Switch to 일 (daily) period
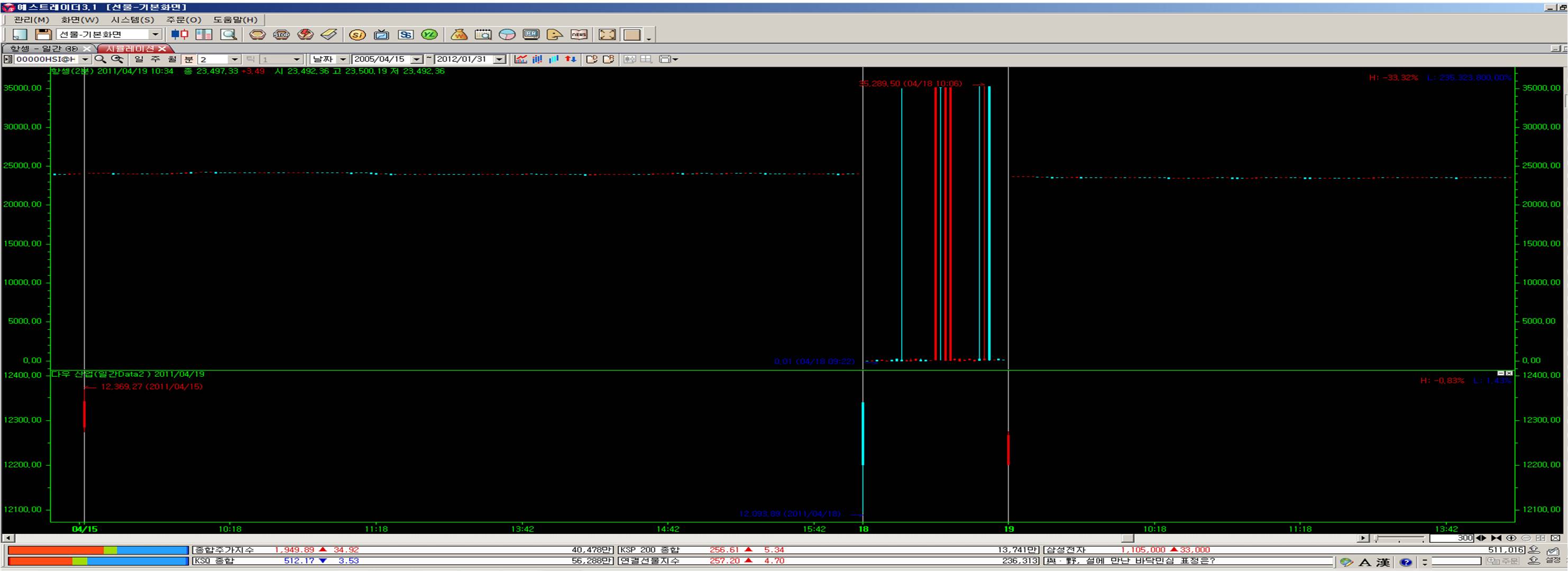The image size is (1568, 571). (139, 59)
